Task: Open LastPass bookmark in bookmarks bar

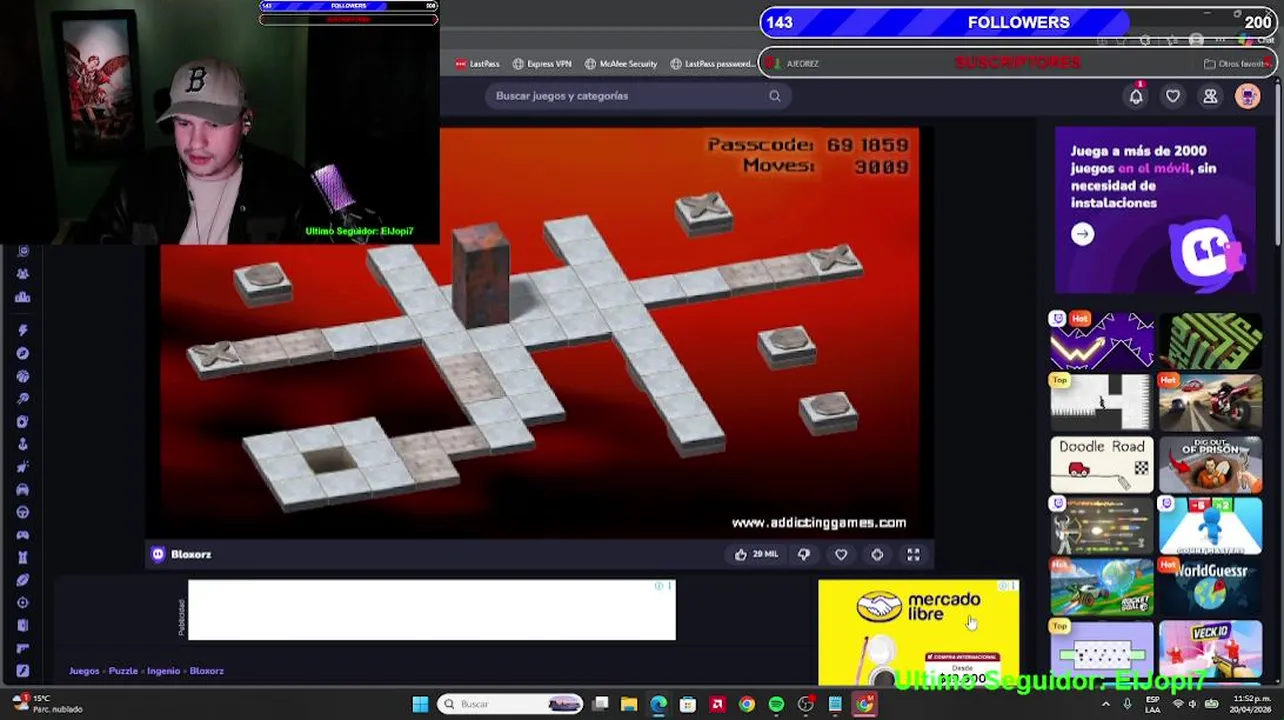Action: [477, 63]
